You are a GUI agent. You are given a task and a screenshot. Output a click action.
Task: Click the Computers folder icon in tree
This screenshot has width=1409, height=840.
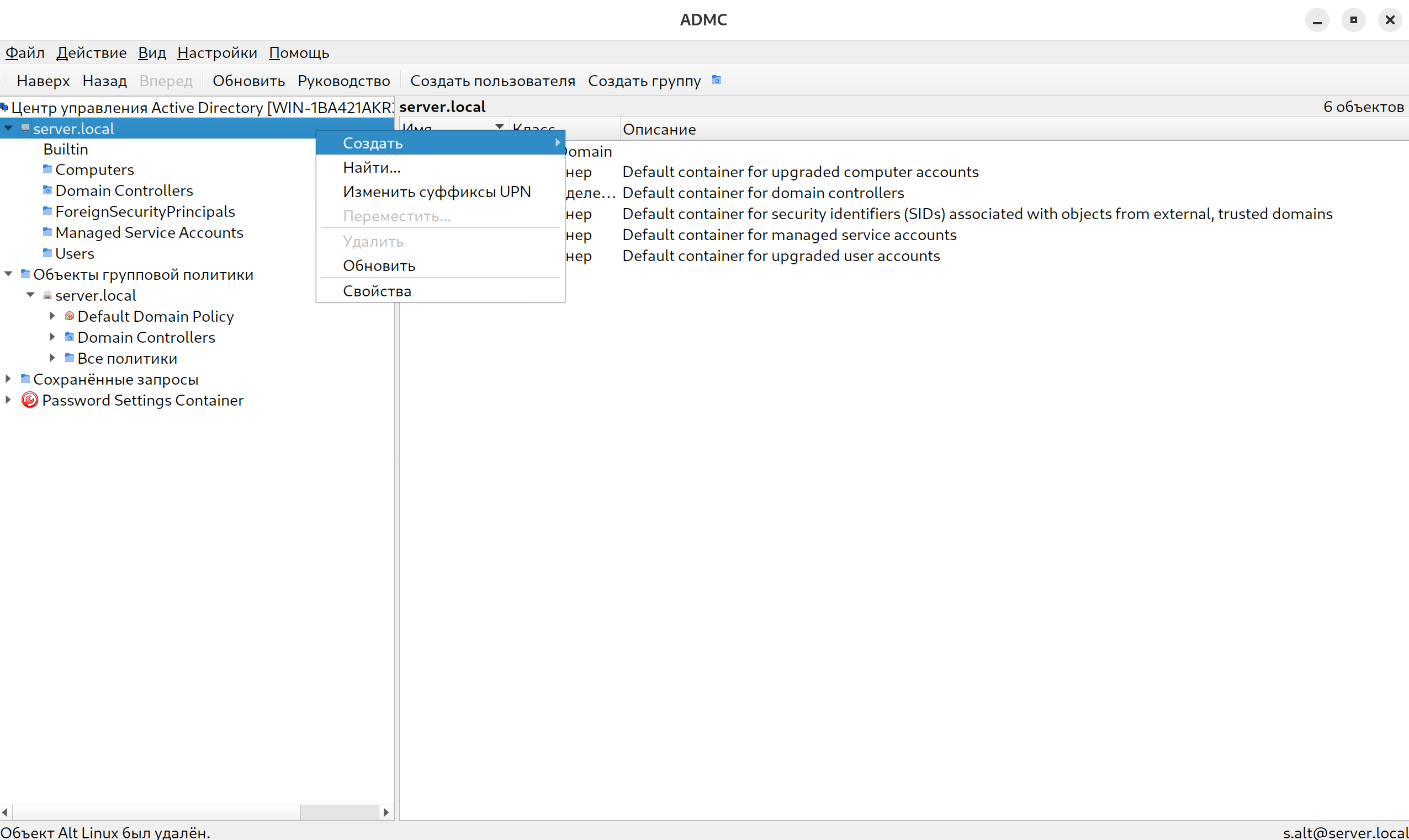[x=47, y=169]
